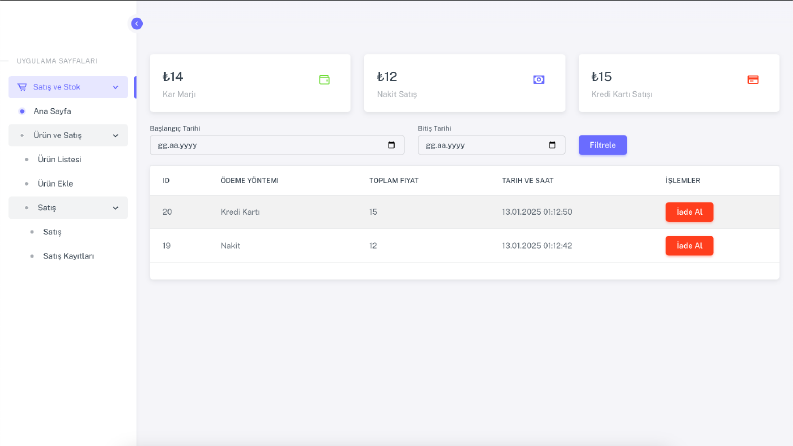The width and height of the screenshot is (793, 446).
Task: Open Ana Sayfa in sidebar
Action: pyautogui.click(x=52, y=111)
